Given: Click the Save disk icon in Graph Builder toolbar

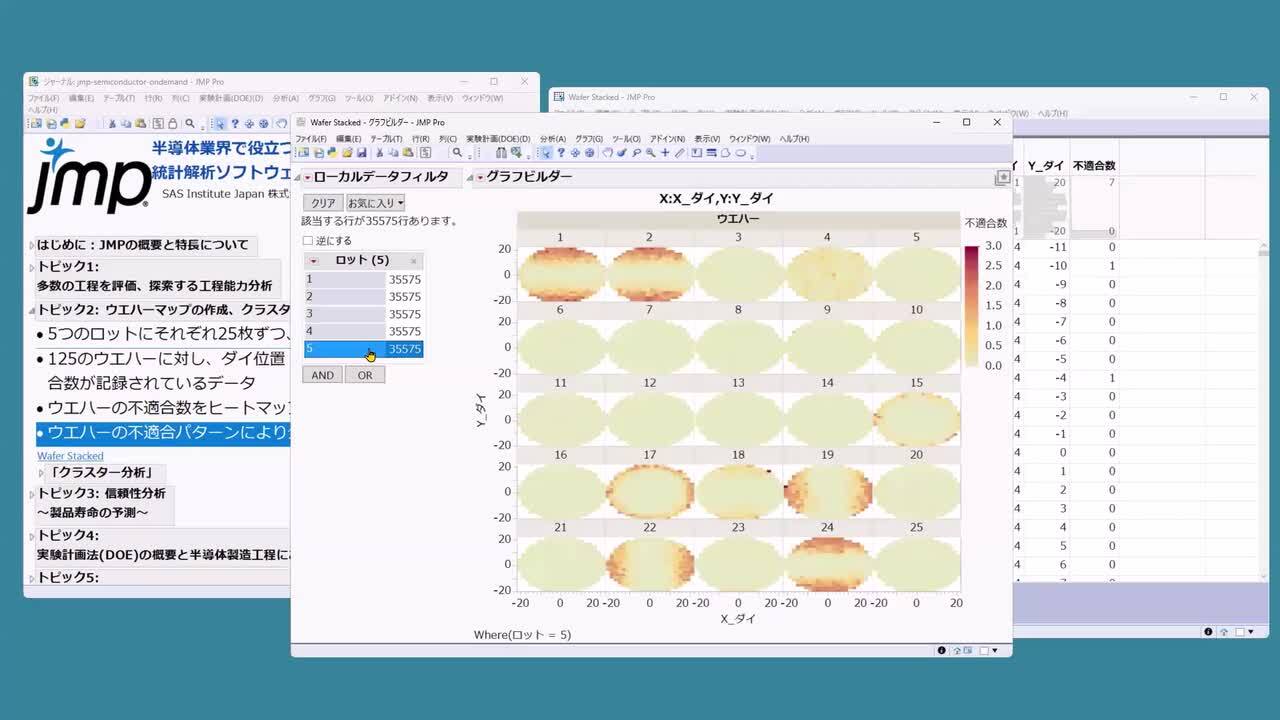Looking at the screenshot, I should (361, 153).
